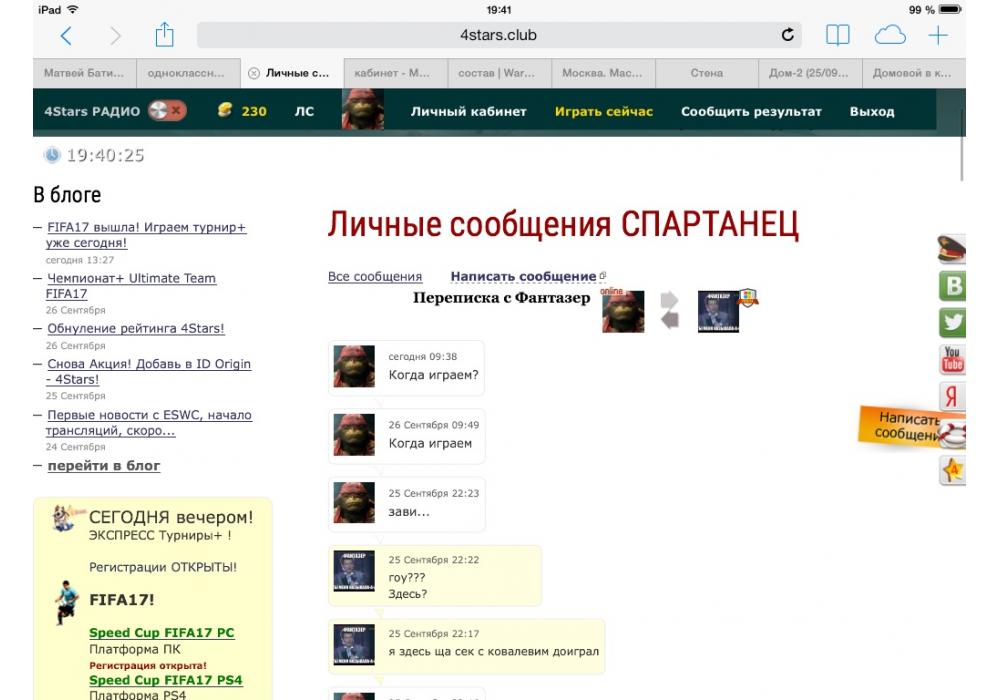Open the Safari bookmarks book icon
1000x700 pixels.
pos(837,36)
